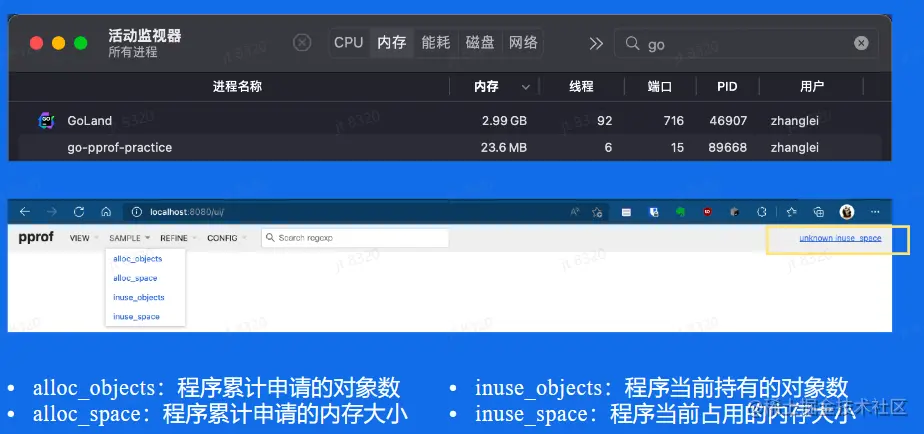Sort by the 端口 ports column header
This screenshot has width=924, height=434.
pyautogui.click(x=659, y=87)
